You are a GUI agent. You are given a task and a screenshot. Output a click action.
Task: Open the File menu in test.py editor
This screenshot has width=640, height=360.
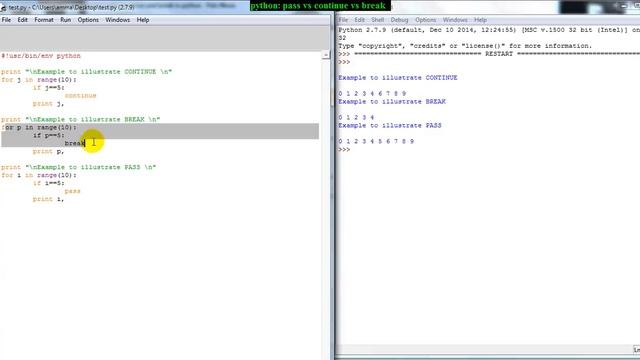7,20
